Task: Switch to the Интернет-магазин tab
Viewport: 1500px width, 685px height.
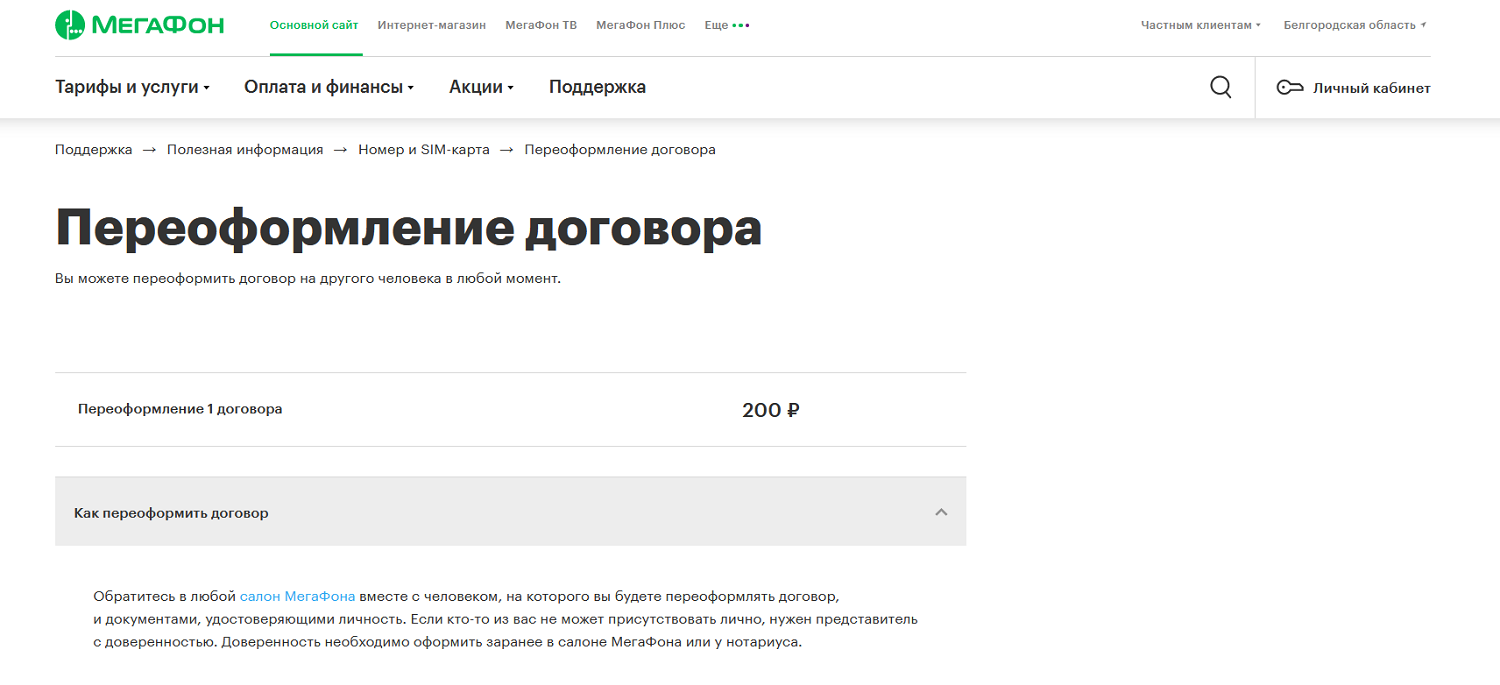Action: (432, 25)
